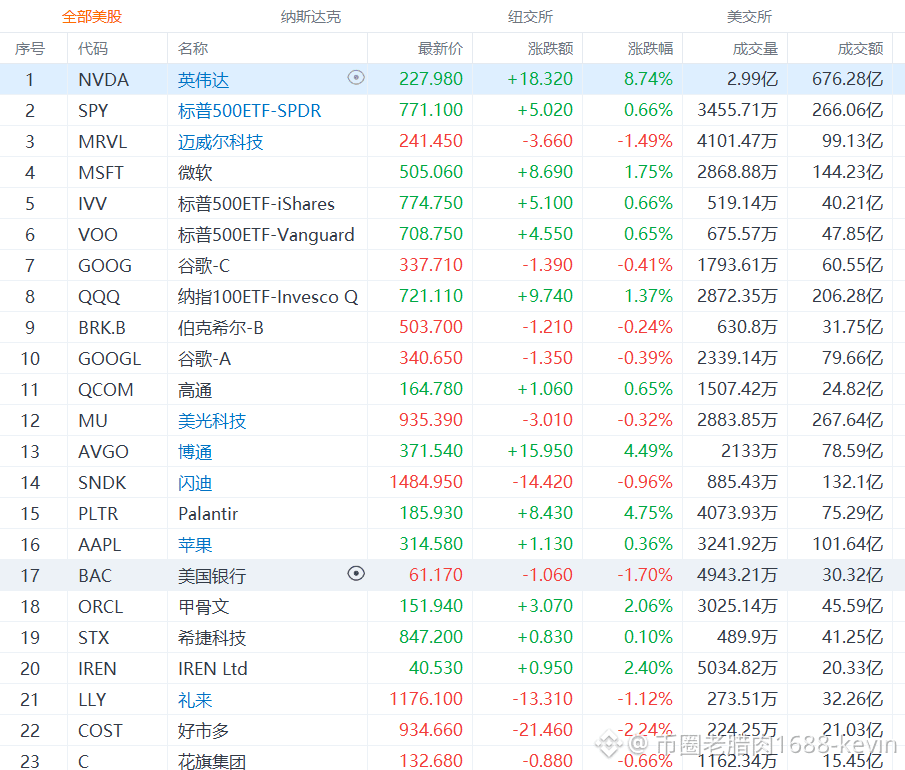Click SNDK price 1484.950

(x=426, y=482)
